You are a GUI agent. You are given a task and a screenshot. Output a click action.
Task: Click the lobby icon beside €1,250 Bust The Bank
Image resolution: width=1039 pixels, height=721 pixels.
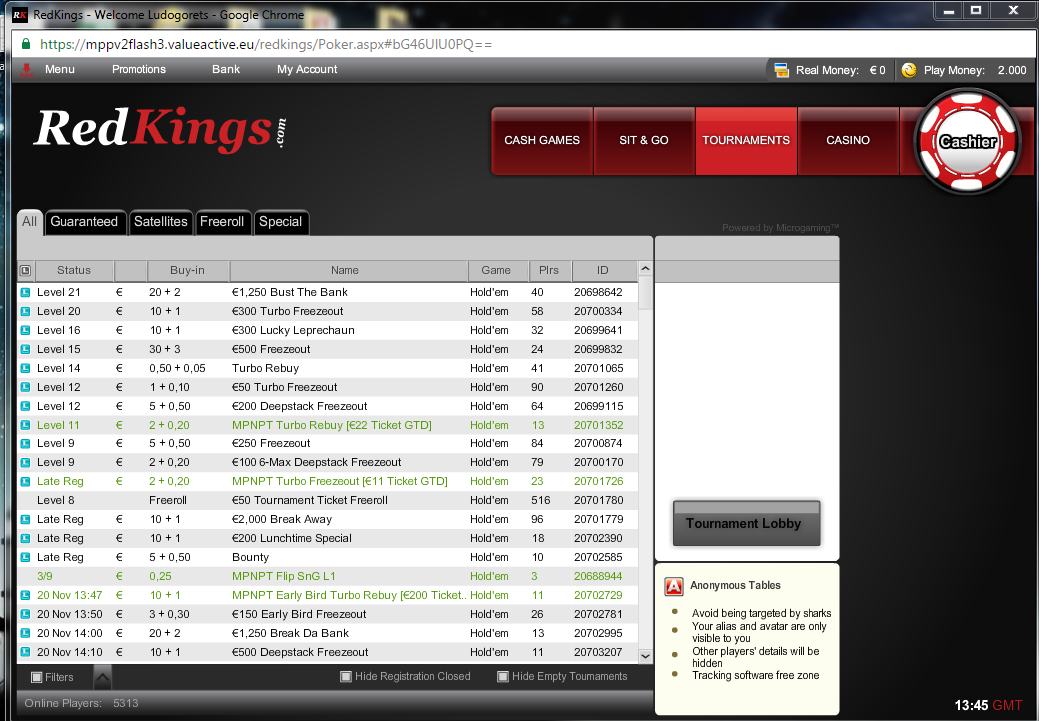coord(26,292)
